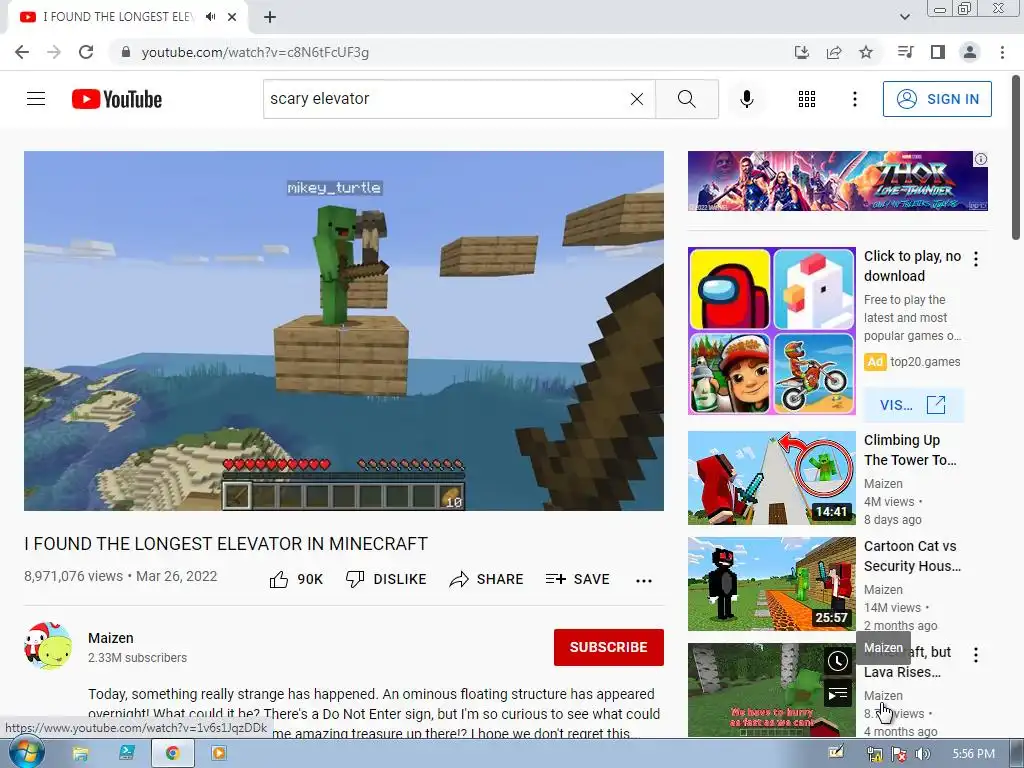Open more actions ellipsis under video

[644, 580]
